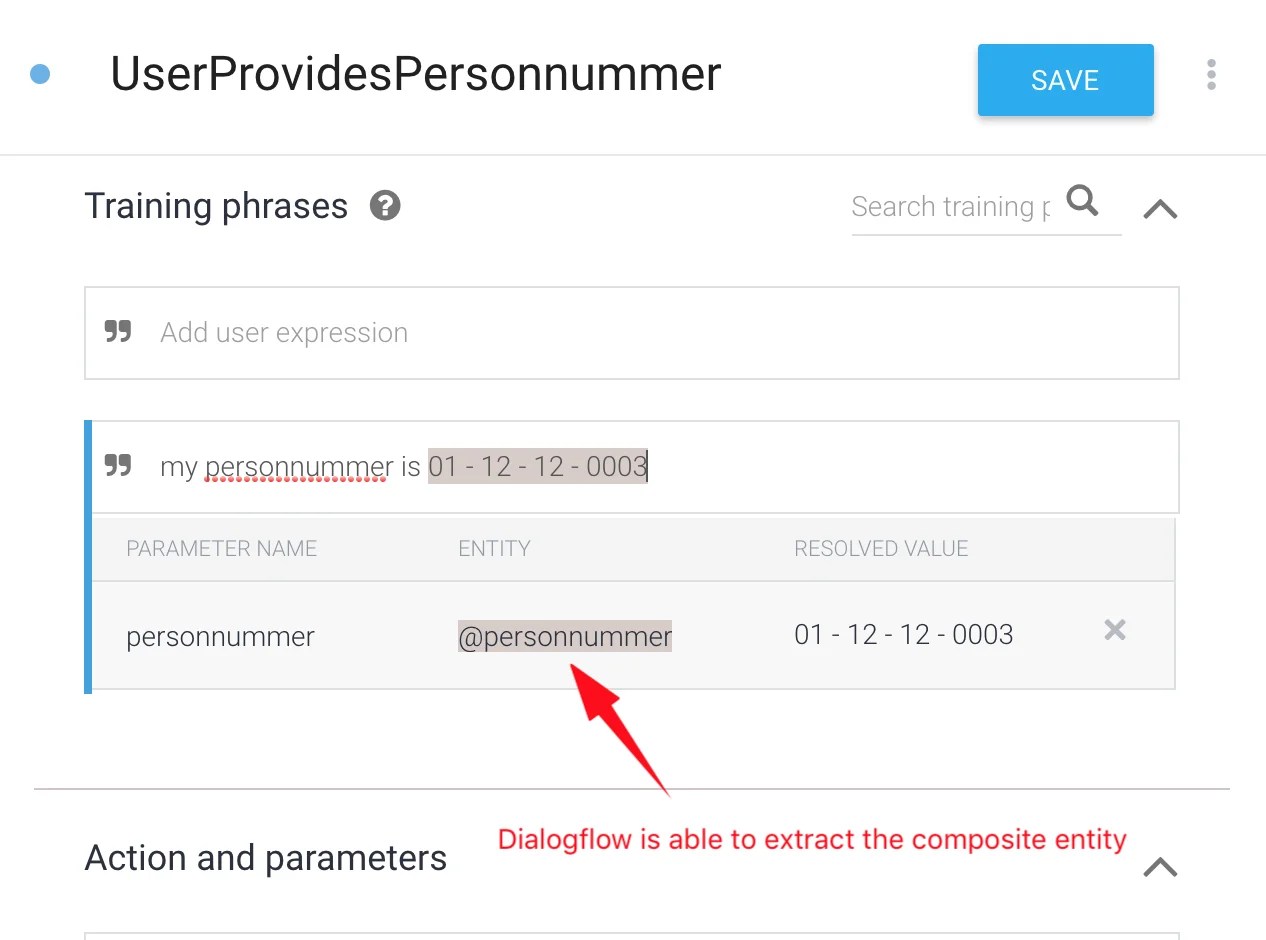Open the @personnummer entity link

564,635
